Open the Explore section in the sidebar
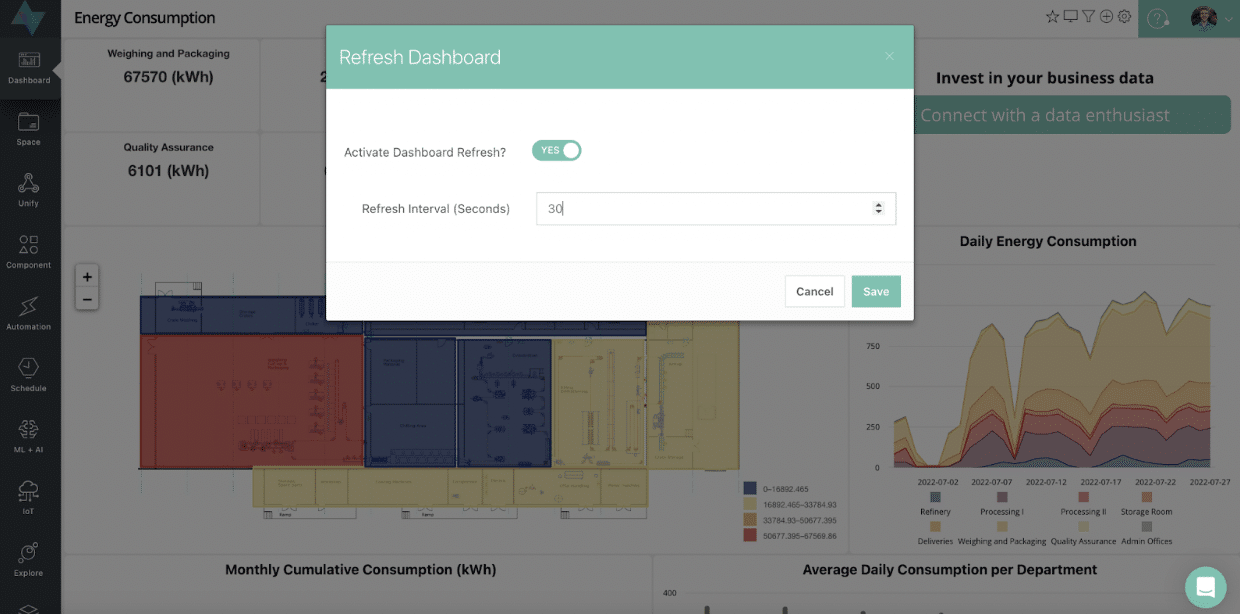This screenshot has height=614, width=1240. 29,560
